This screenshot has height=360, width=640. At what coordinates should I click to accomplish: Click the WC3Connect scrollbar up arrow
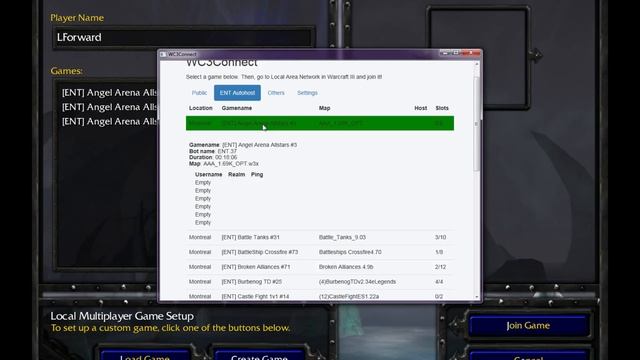(x=477, y=64)
